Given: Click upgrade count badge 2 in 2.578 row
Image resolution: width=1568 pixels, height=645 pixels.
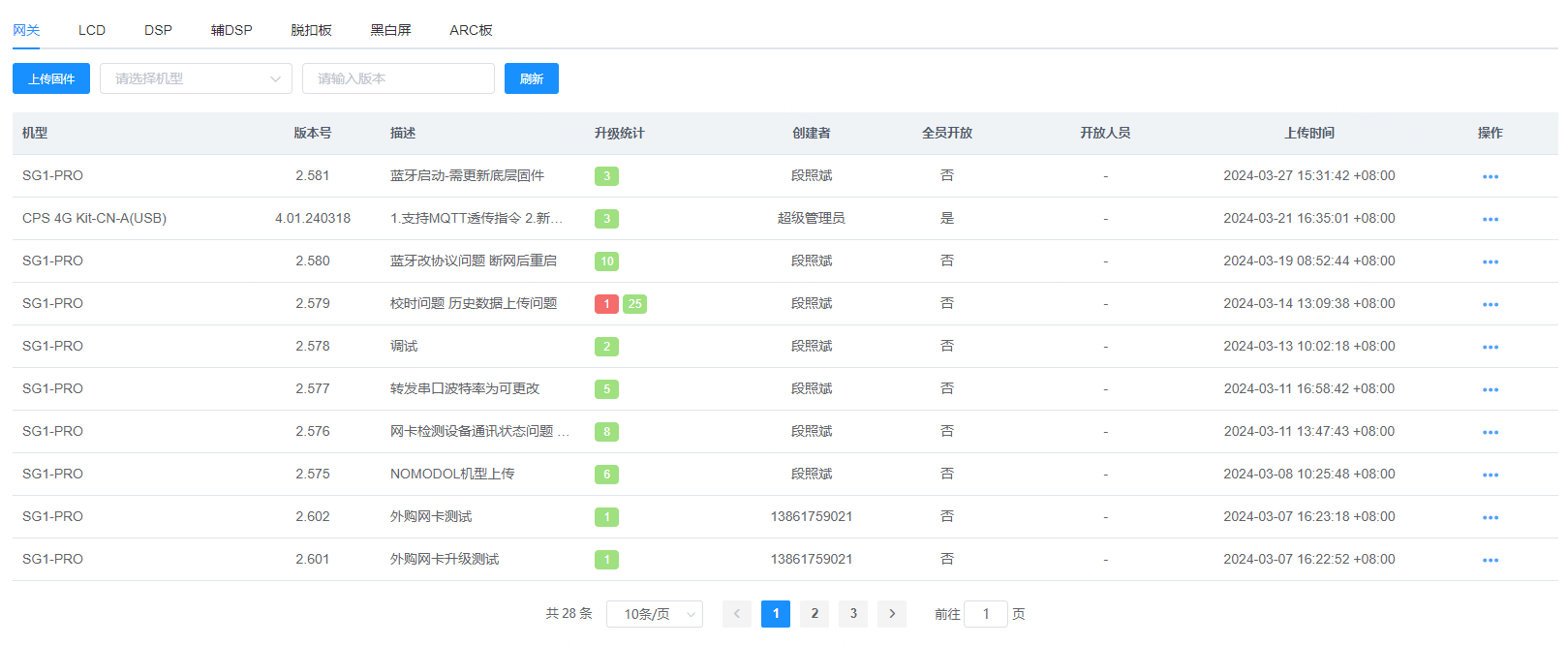Looking at the screenshot, I should [606, 347].
